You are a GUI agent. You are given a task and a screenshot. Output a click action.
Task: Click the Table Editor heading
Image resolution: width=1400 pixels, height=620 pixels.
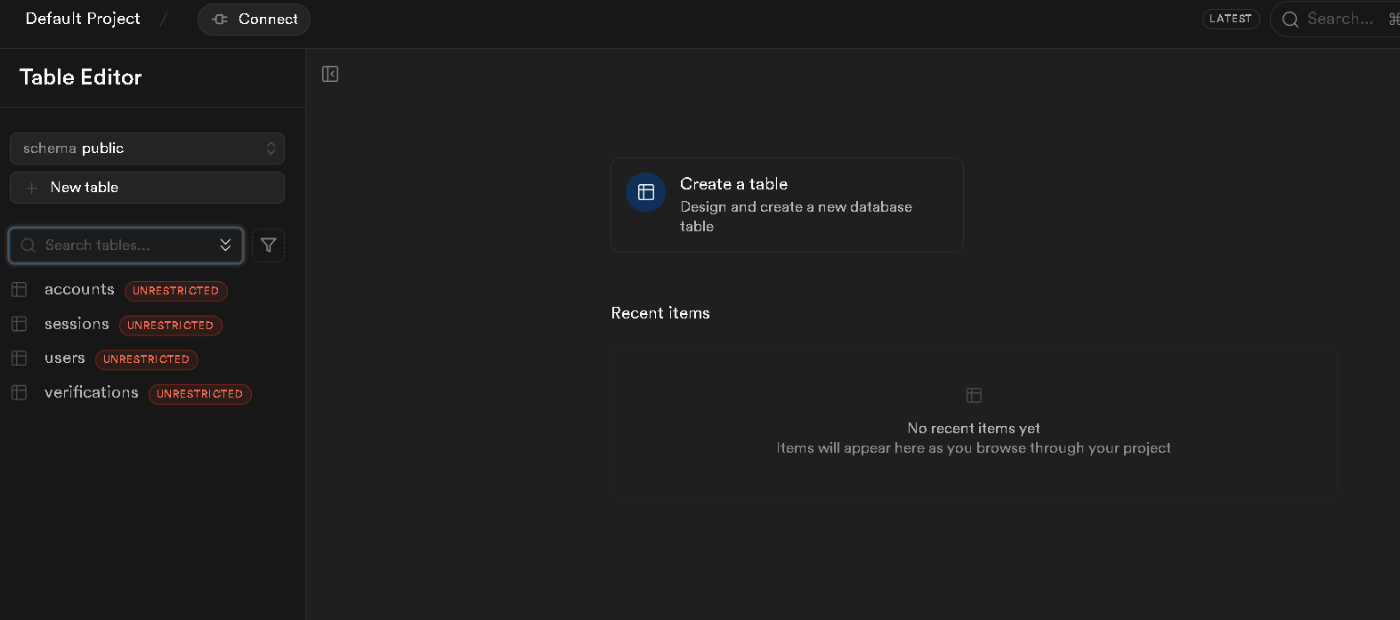pos(81,78)
